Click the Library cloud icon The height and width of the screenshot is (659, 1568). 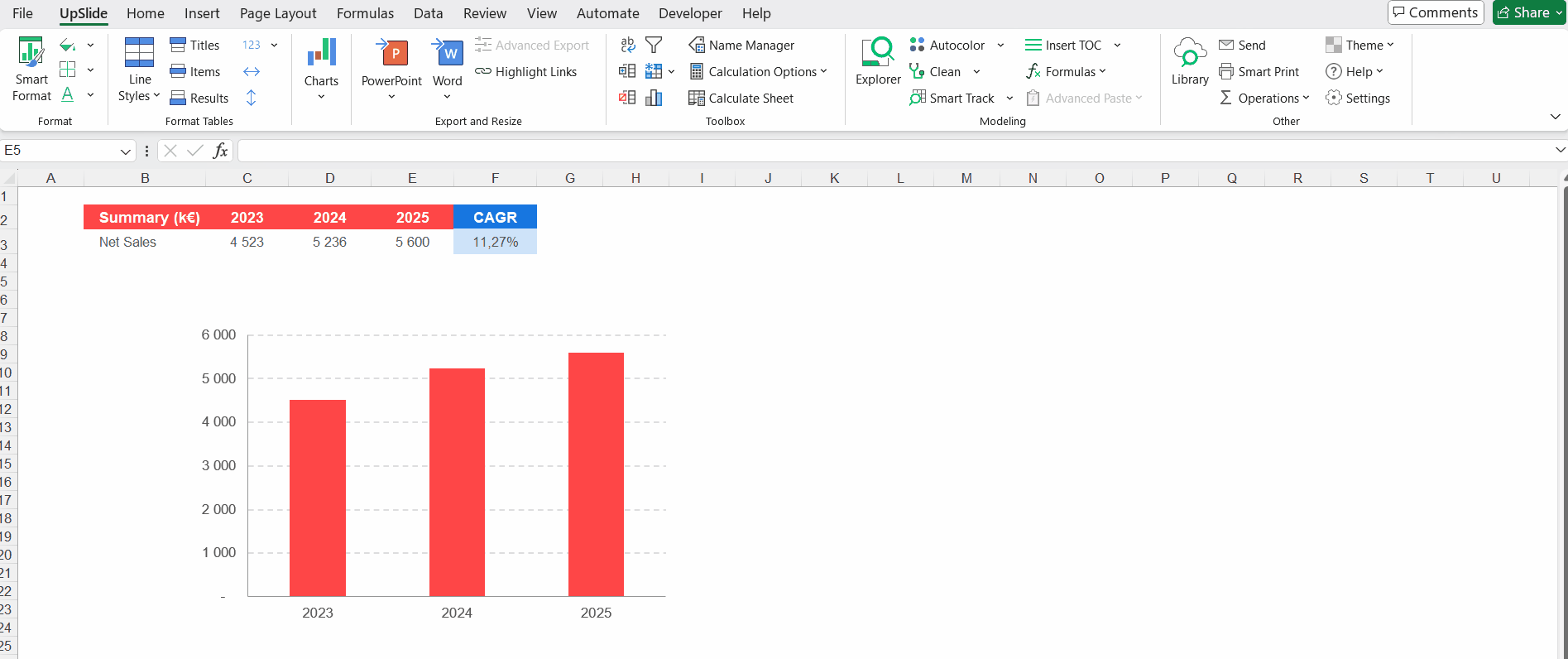[1190, 53]
